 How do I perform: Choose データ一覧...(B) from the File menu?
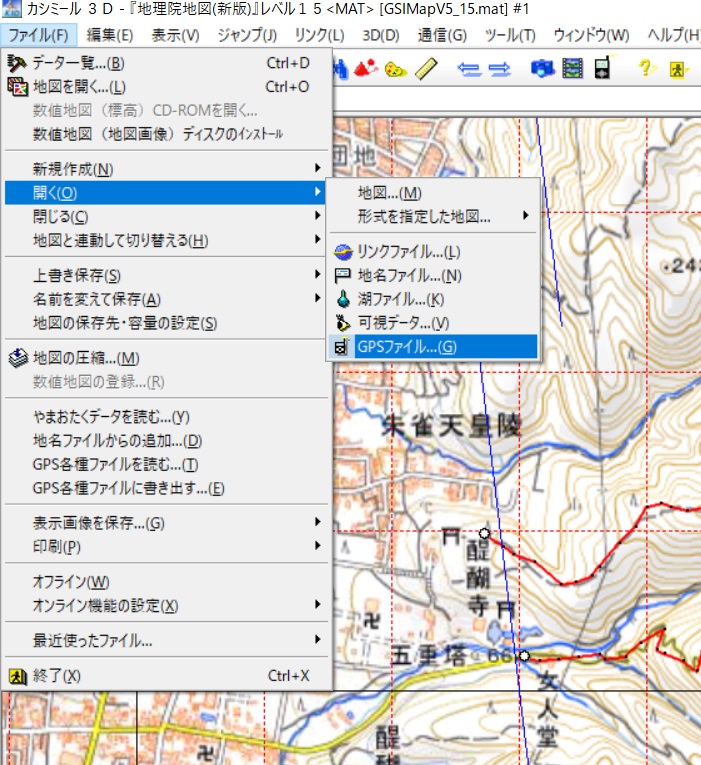click(x=167, y=63)
